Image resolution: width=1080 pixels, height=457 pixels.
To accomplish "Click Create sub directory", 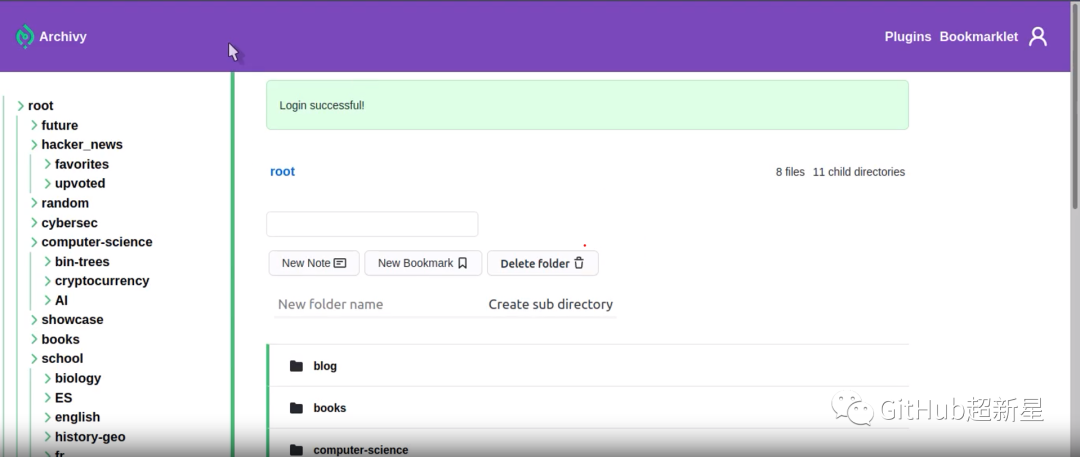I will [x=550, y=304].
